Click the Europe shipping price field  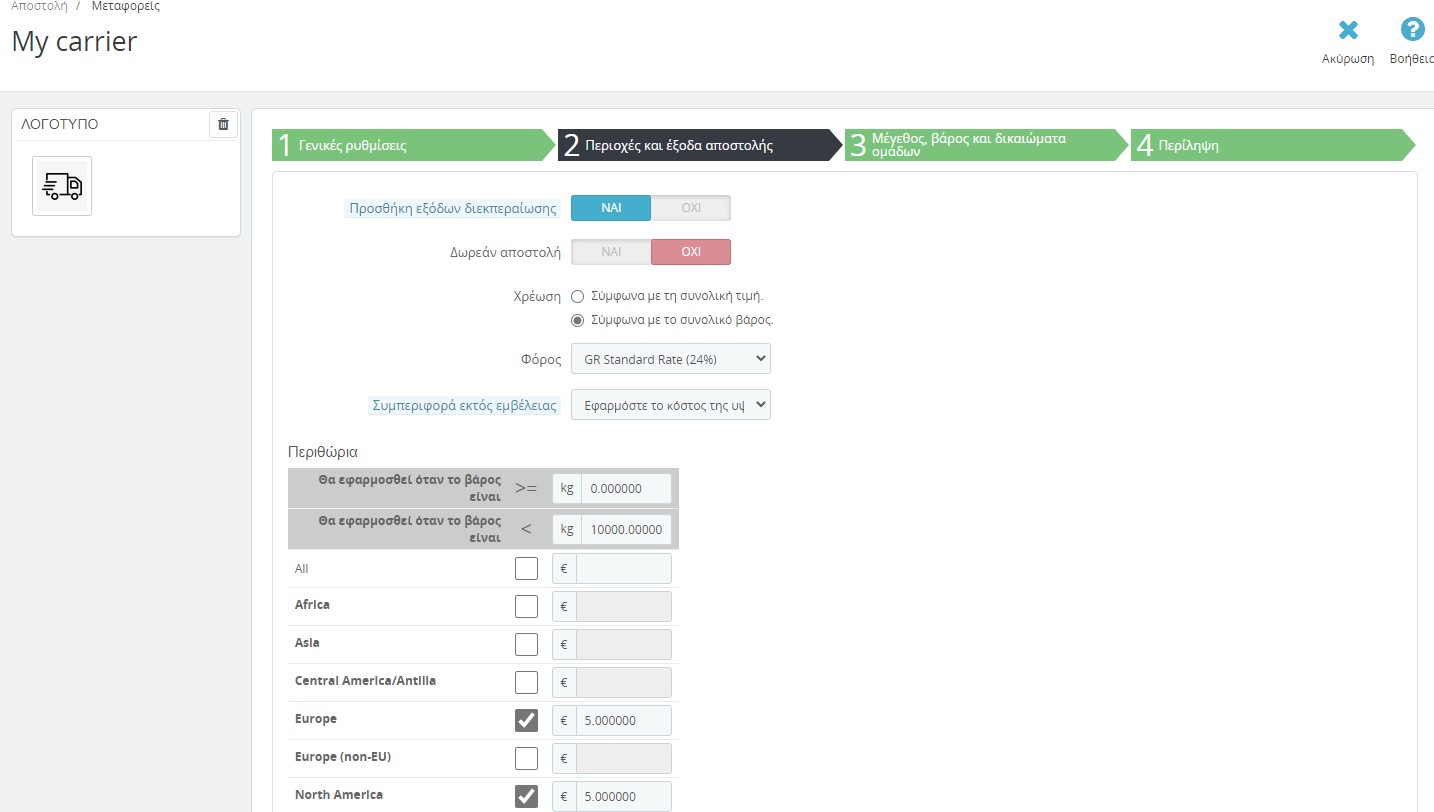pyautogui.click(x=623, y=721)
